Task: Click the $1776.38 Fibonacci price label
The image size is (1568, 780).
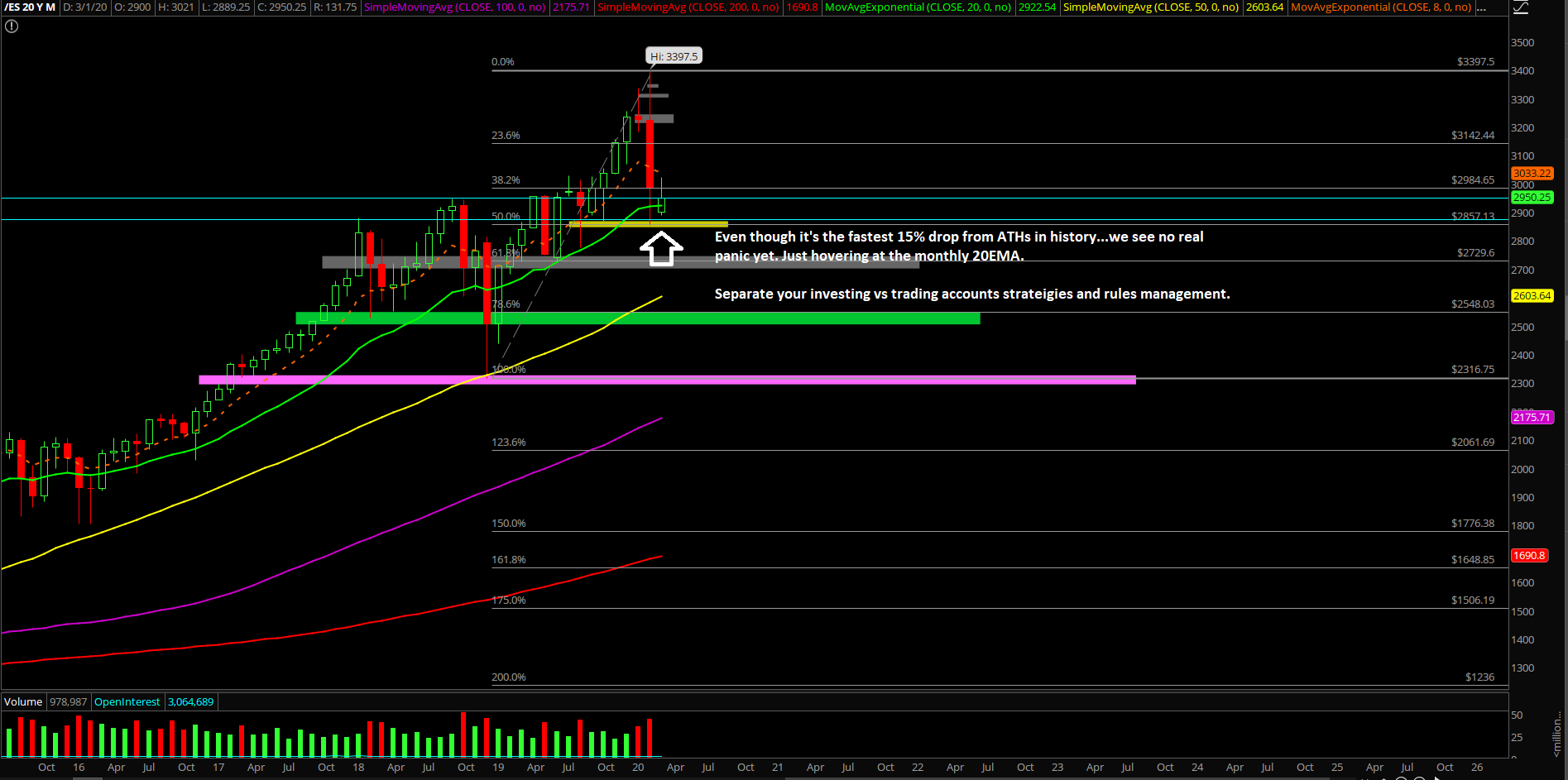Action: (x=1473, y=524)
